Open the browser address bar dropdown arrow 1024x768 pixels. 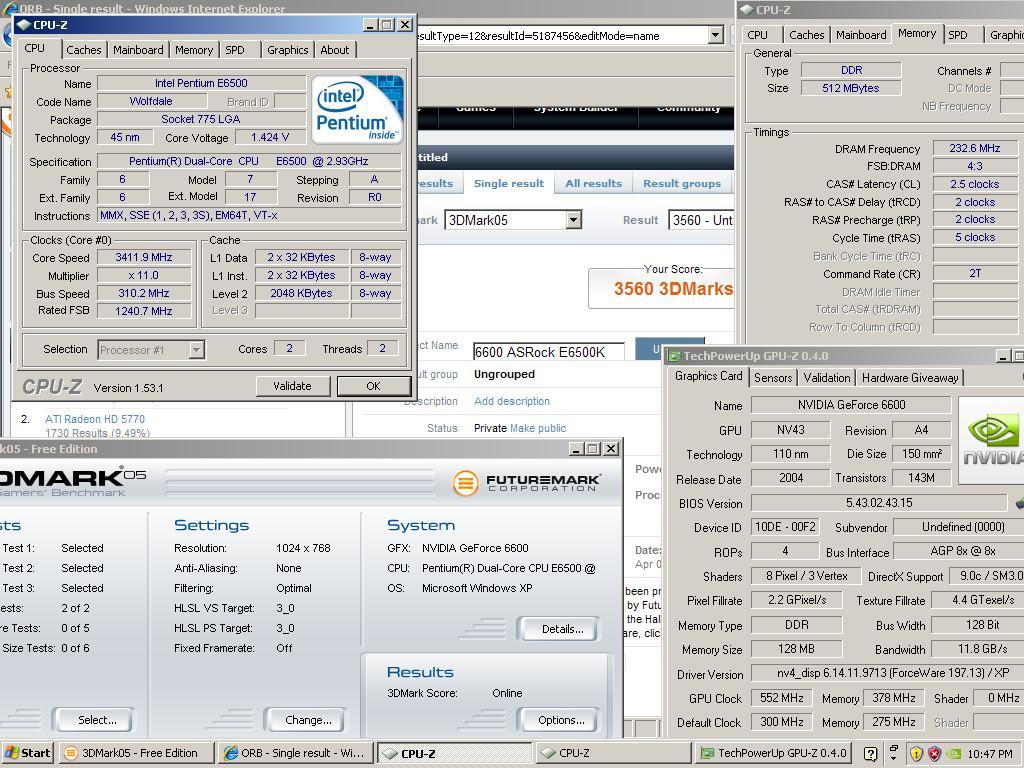[716, 35]
